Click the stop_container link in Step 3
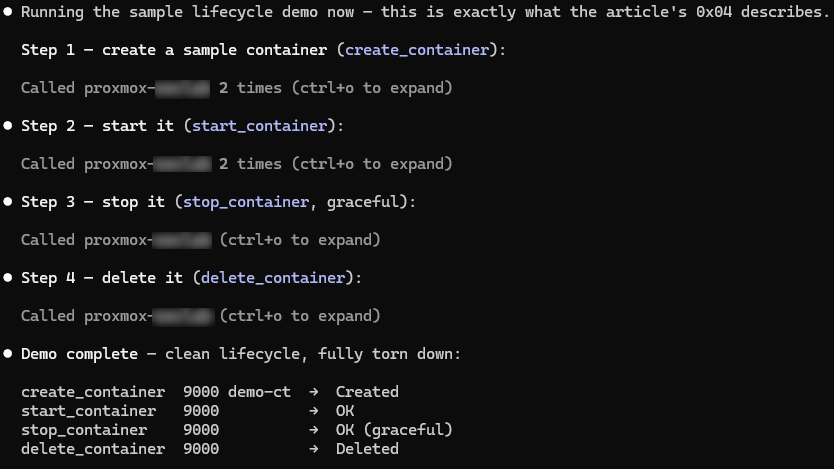Image resolution: width=834 pixels, height=469 pixels. (246, 202)
